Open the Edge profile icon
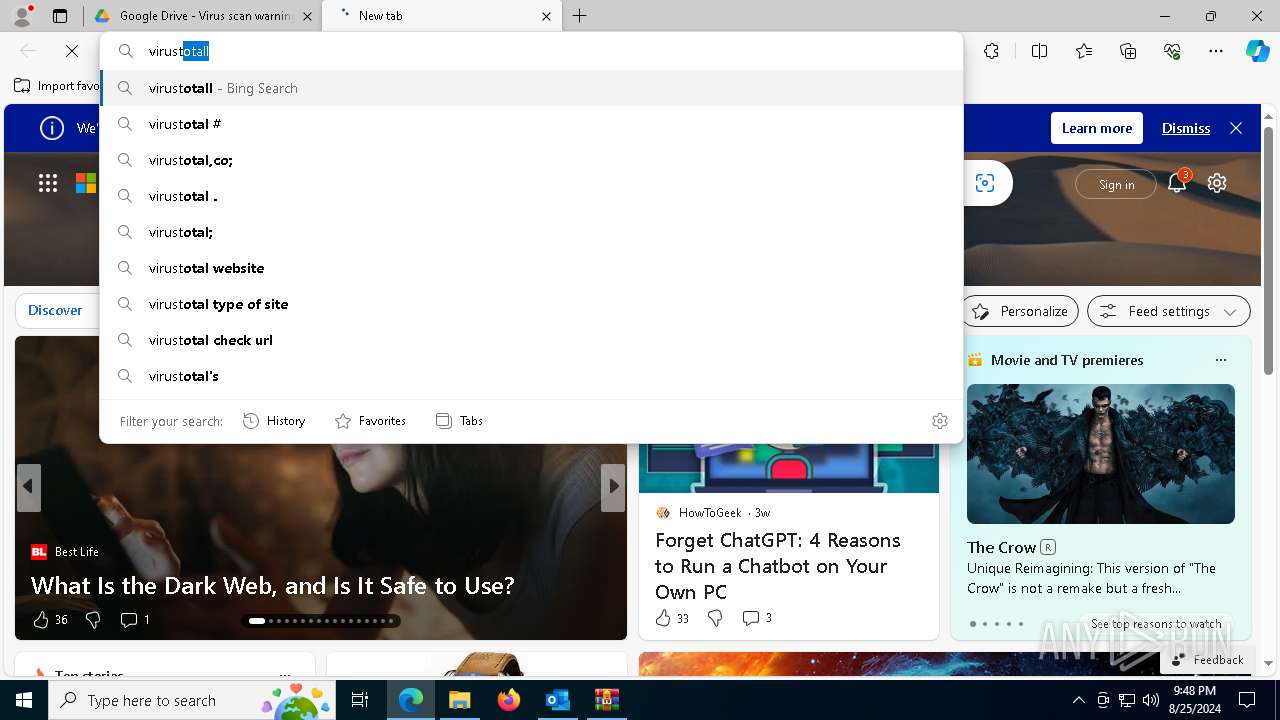 (x=22, y=16)
